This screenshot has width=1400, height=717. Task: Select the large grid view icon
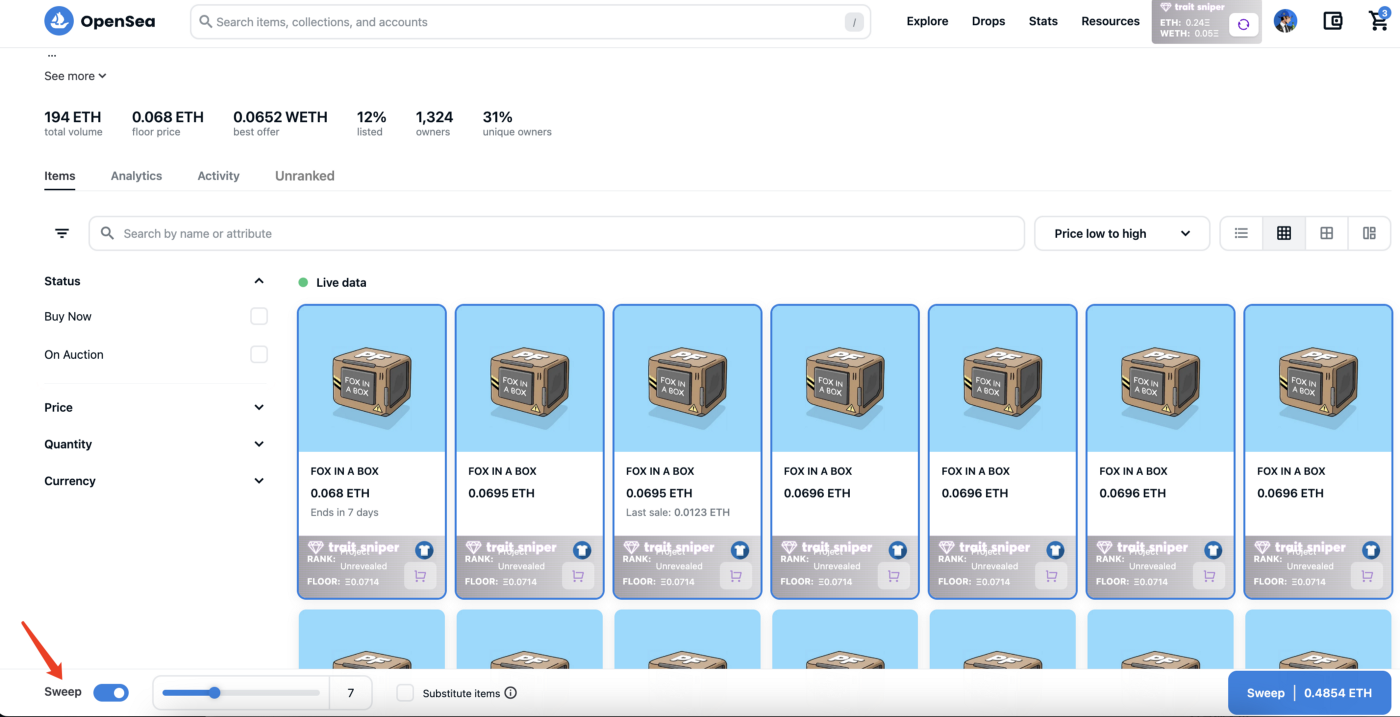click(x=1327, y=233)
